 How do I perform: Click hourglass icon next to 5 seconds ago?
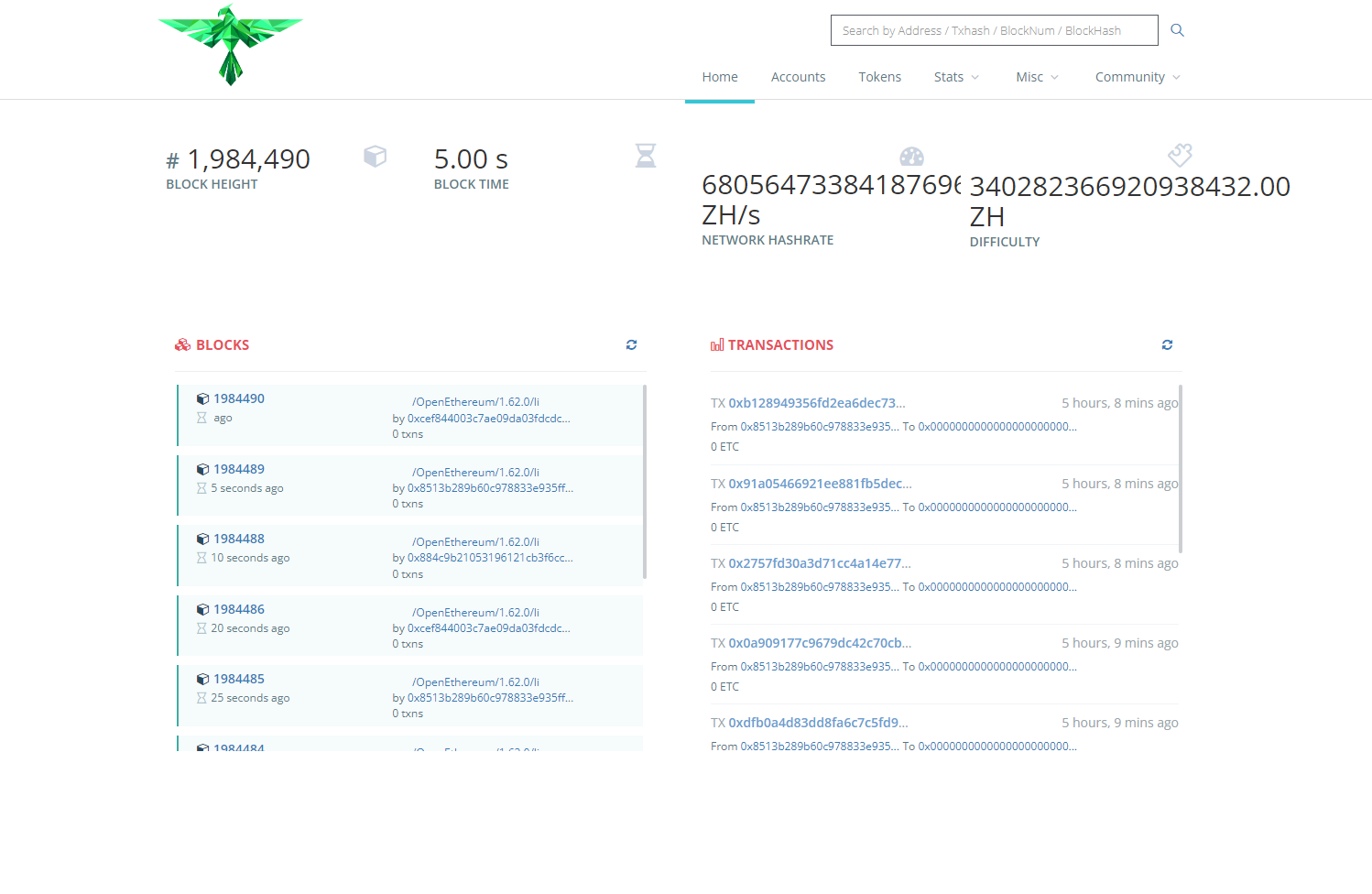coord(201,488)
